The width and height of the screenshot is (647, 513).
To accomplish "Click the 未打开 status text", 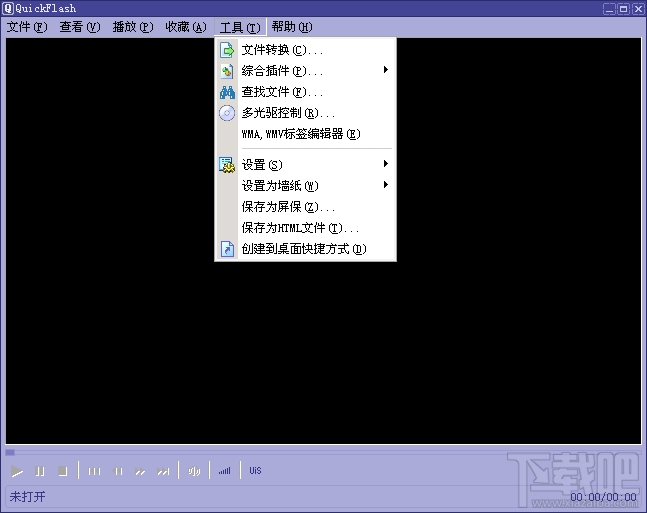I will pyautogui.click(x=27, y=496).
